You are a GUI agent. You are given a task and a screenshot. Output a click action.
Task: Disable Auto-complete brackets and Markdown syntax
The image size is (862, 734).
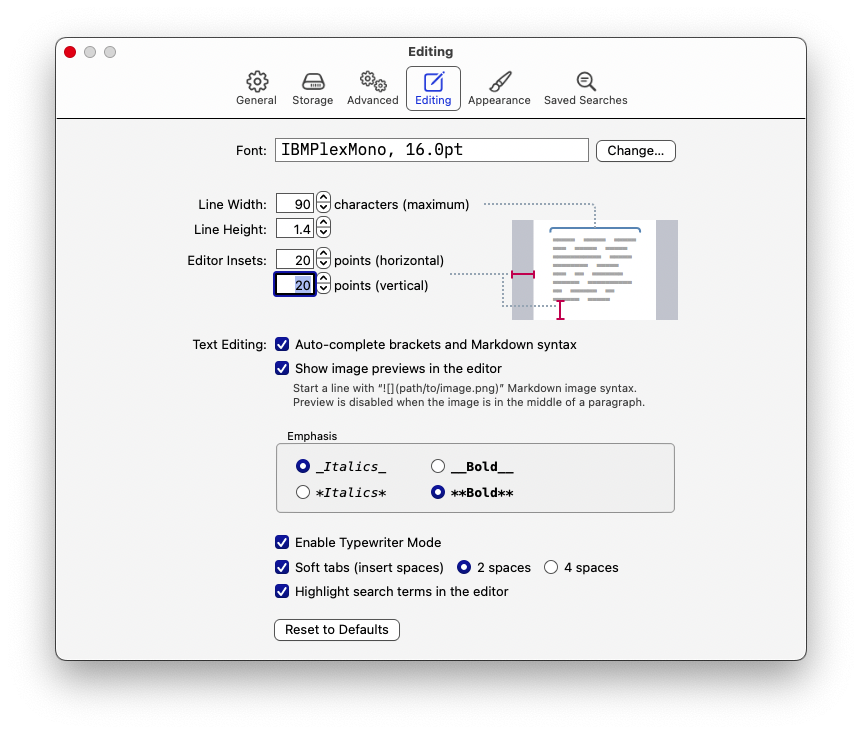[x=282, y=344]
